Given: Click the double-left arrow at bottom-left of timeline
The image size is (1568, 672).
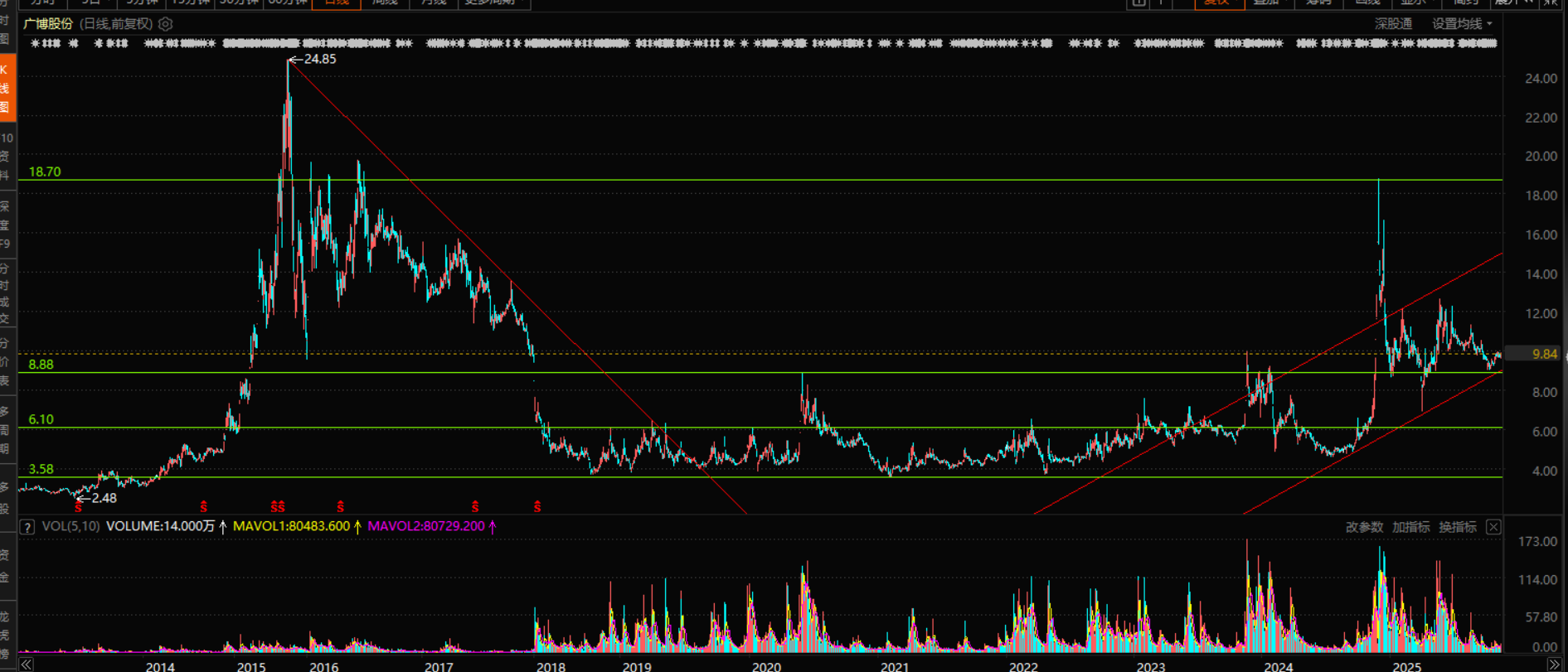Looking at the screenshot, I should (x=26, y=665).
